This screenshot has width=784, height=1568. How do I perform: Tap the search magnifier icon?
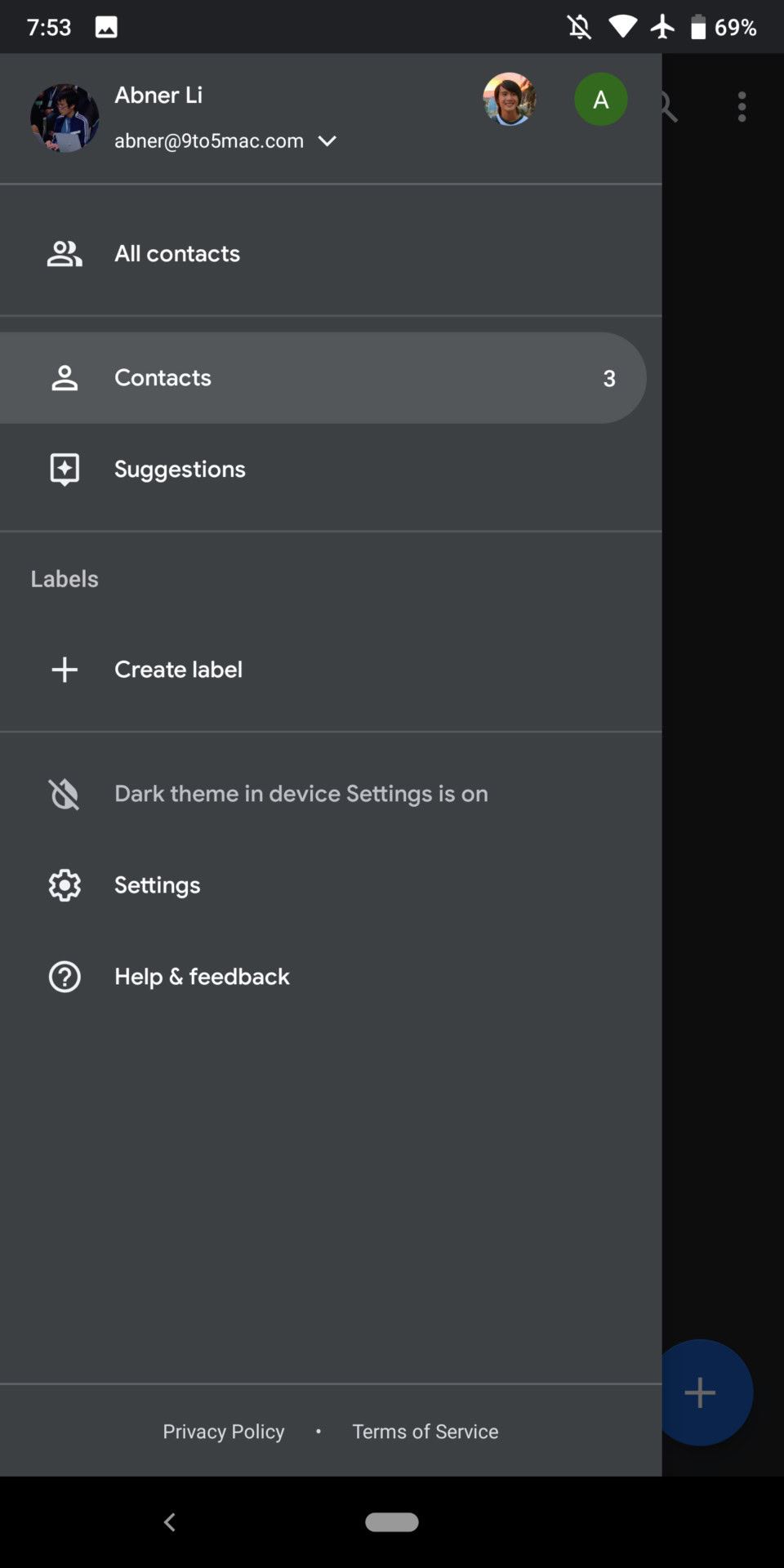(x=669, y=107)
